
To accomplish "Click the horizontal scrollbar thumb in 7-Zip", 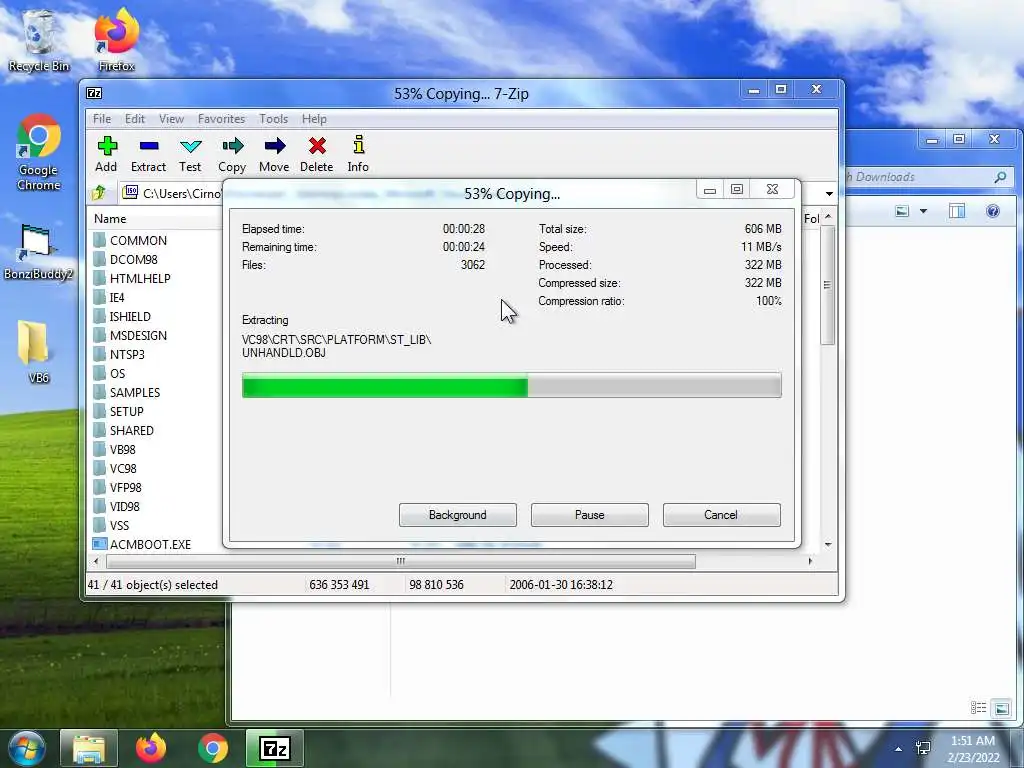I will (401, 561).
